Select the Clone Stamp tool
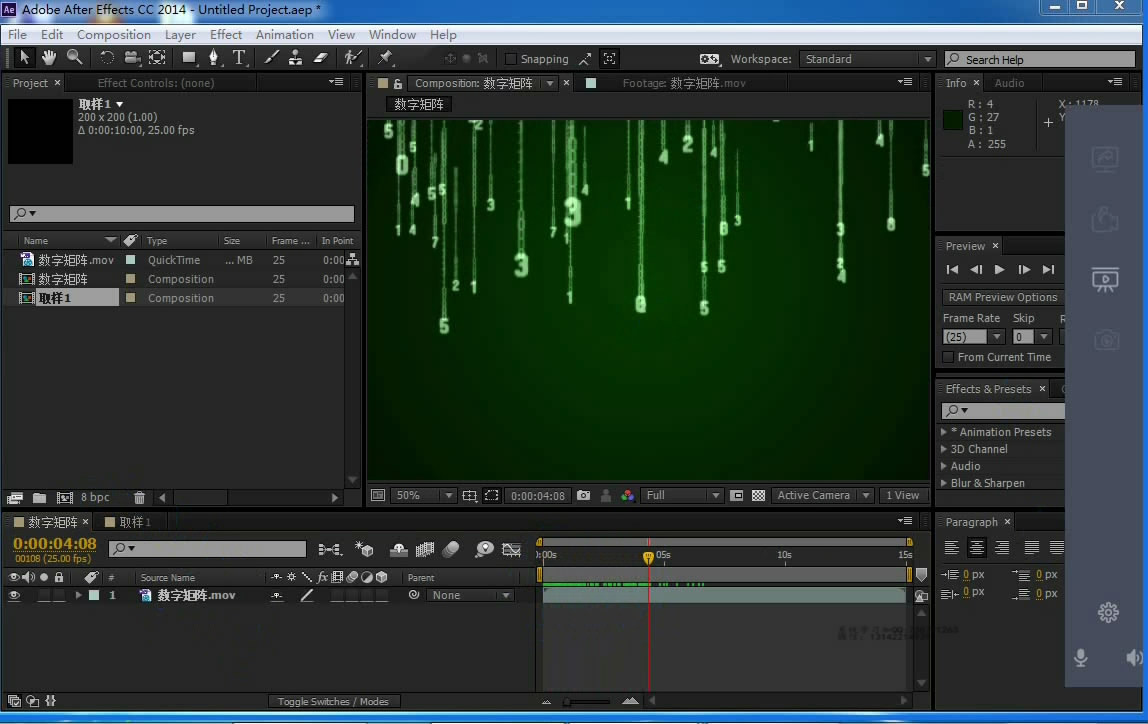The image size is (1148, 724). pyautogui.click(x=295, y=58)
